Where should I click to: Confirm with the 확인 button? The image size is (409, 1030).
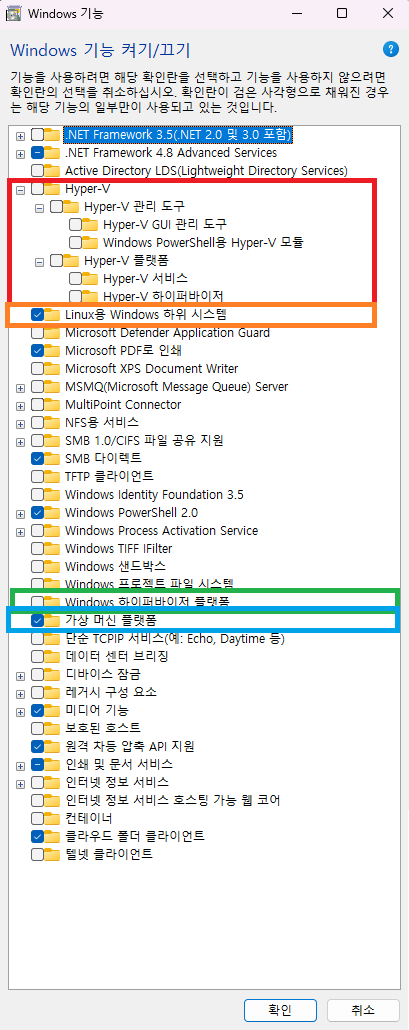tap(282, 1010)
